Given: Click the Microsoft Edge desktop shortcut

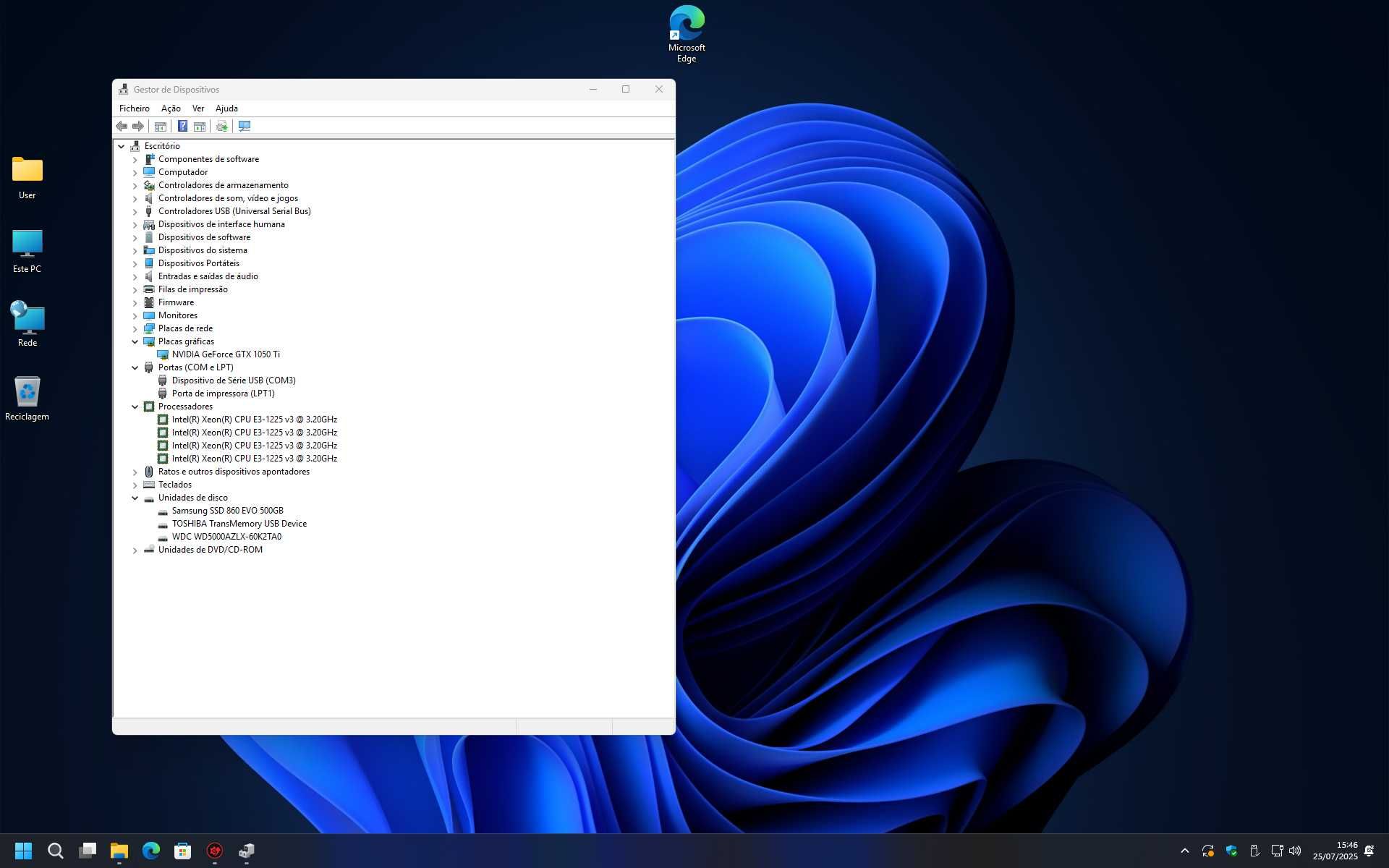Looking at the screenshot, I should [687, 34].
